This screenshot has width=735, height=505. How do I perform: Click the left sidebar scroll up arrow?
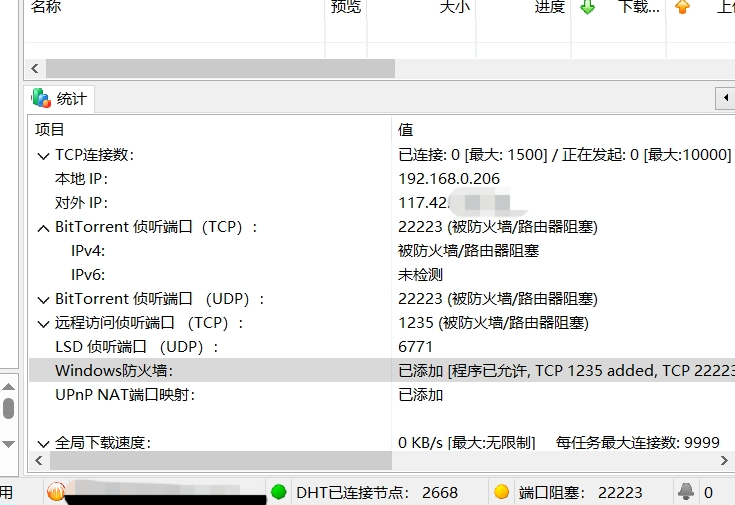coord(8,387)
